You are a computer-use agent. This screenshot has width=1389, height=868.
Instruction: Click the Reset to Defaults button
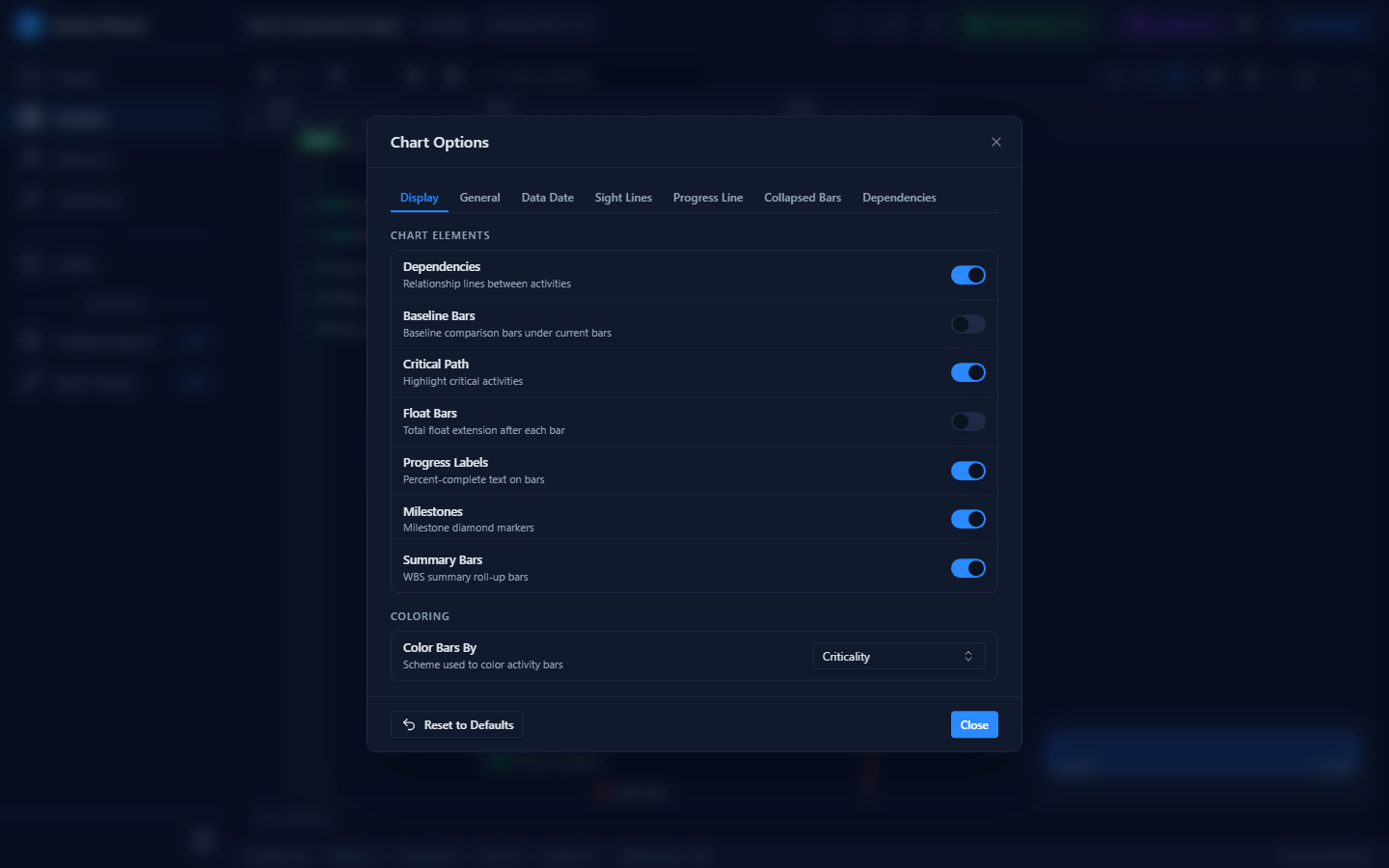457,724
